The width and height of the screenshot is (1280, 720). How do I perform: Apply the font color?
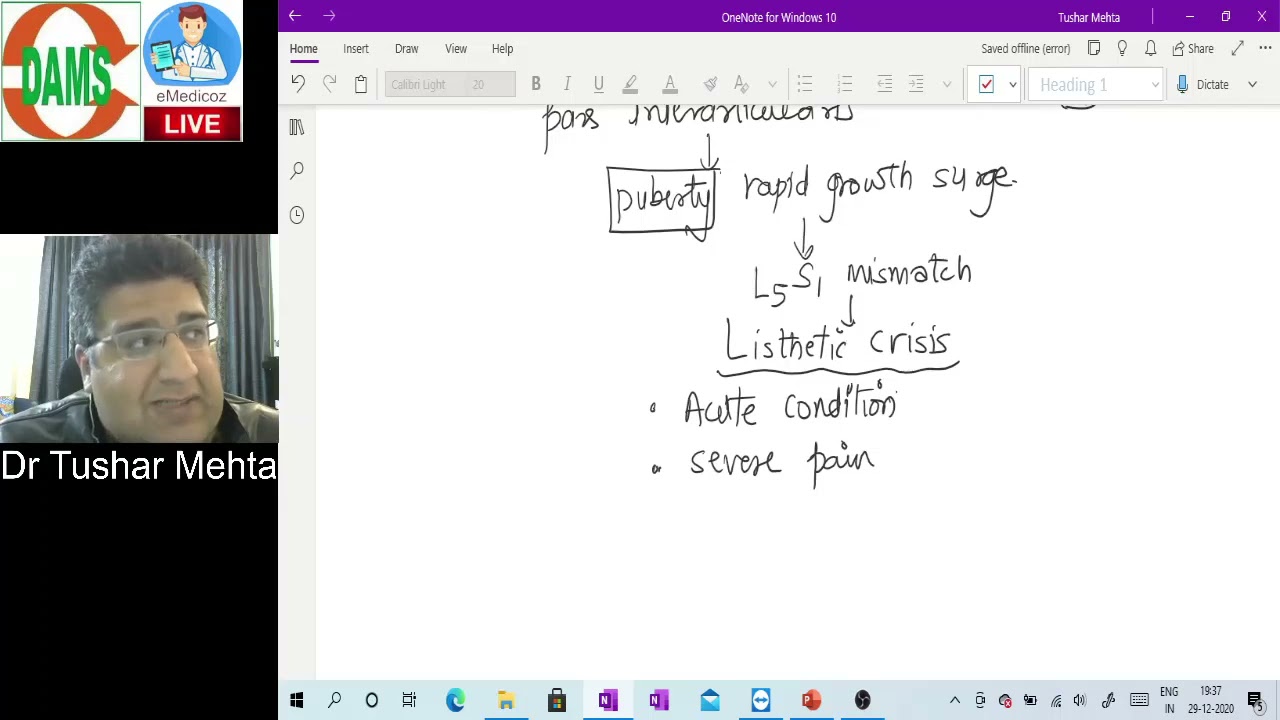coord(670,84)
